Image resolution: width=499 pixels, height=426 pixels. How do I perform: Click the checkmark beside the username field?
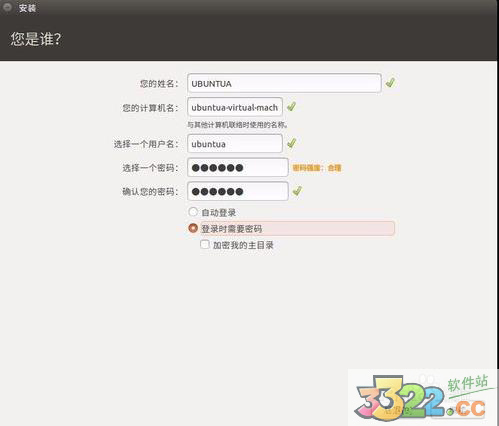(x=292, y=143)
